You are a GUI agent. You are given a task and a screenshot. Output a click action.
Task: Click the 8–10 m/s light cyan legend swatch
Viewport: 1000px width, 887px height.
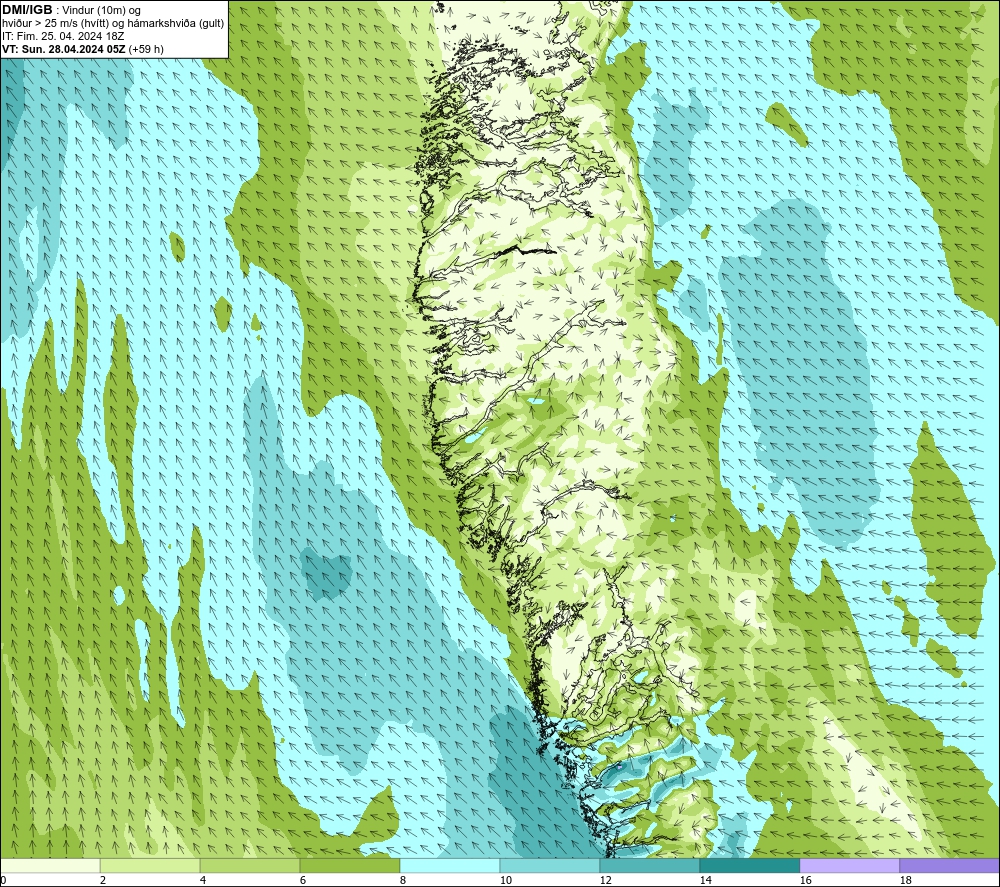click(450, 866)
